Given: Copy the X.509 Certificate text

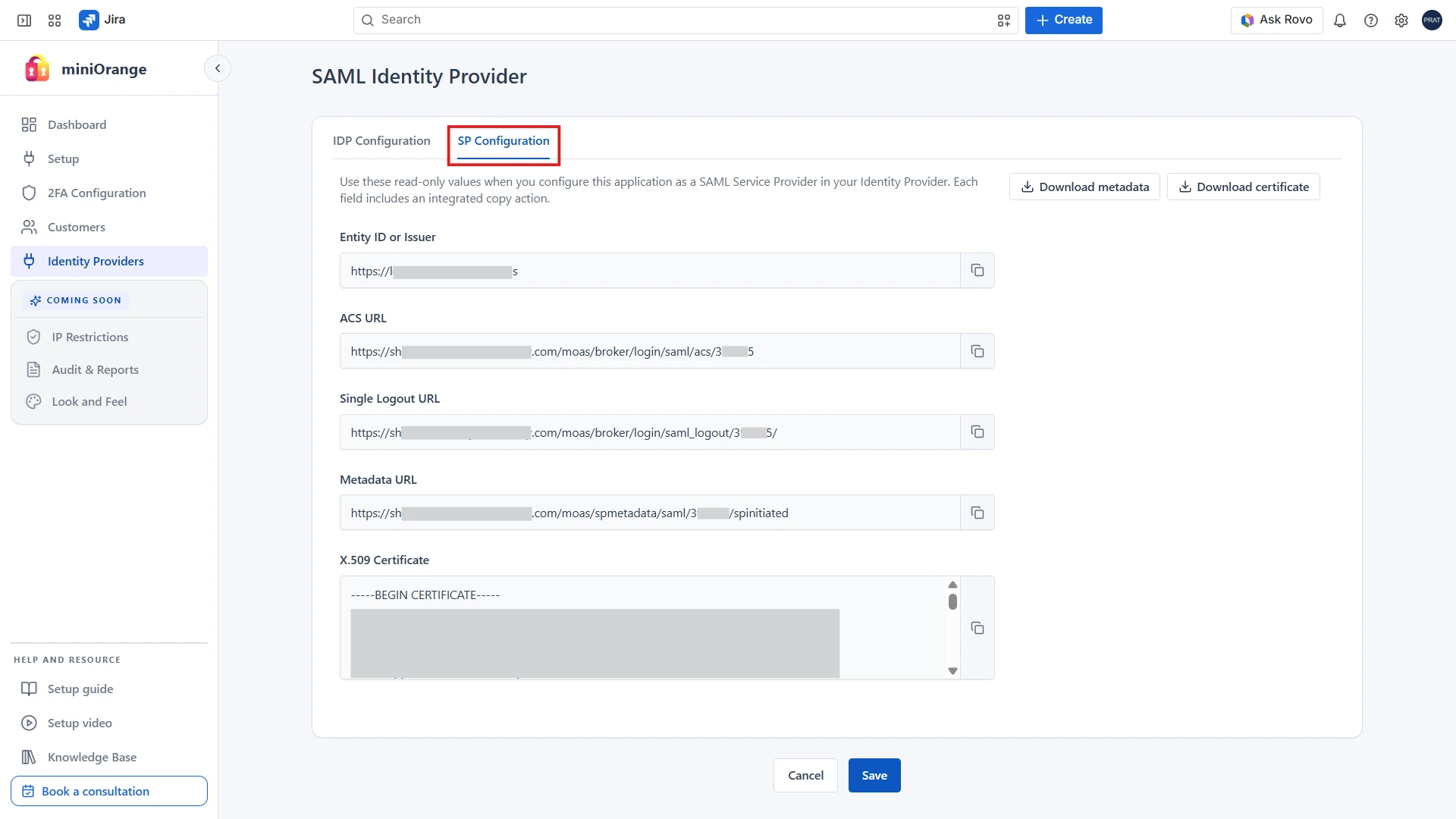Looking at the screenshot, I should pos(977,628).
